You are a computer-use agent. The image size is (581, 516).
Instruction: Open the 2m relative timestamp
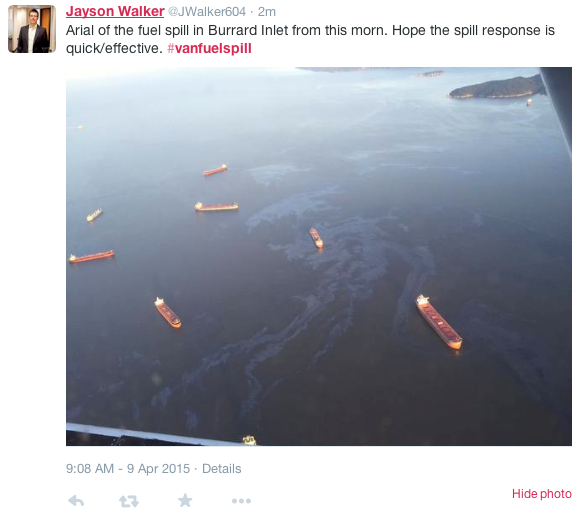[x=267, y=11]
